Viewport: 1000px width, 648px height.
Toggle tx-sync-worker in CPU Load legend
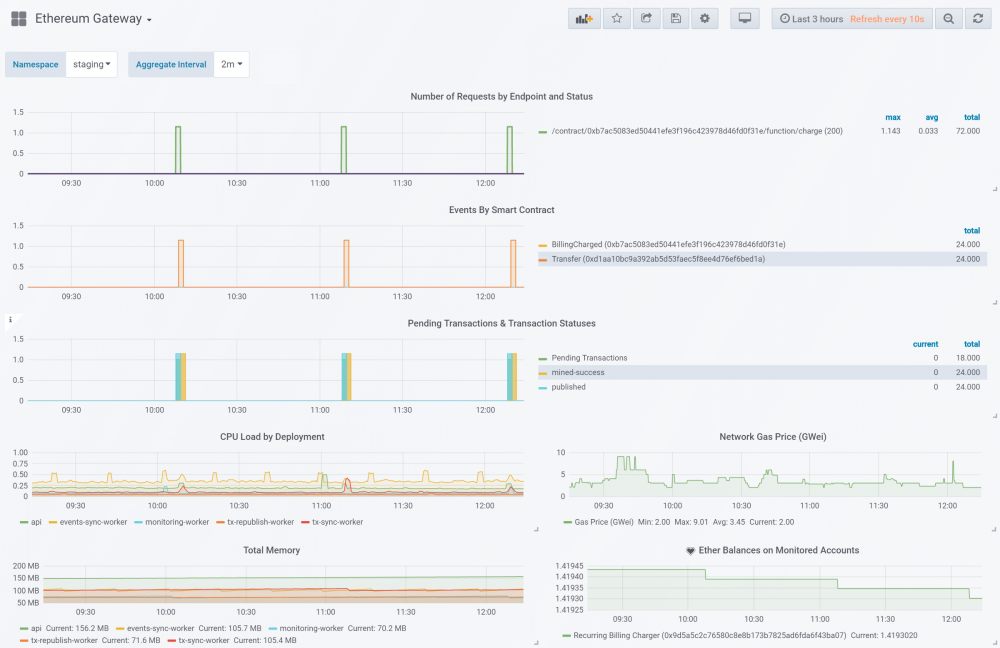coord(337,522)
